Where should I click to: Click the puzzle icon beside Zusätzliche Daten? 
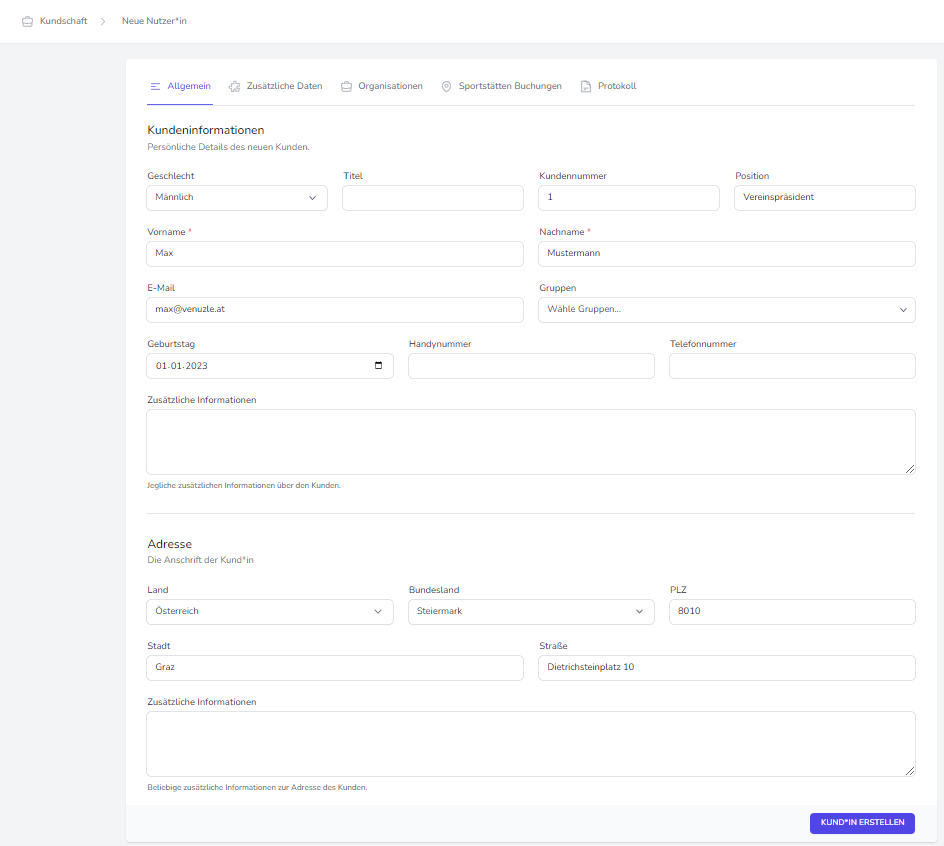click(x=234, y=87)
